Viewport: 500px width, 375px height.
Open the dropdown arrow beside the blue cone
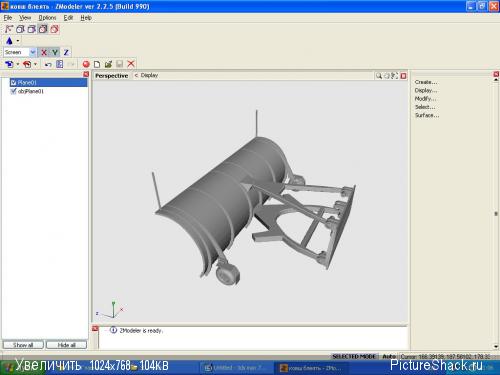point(18,41)
